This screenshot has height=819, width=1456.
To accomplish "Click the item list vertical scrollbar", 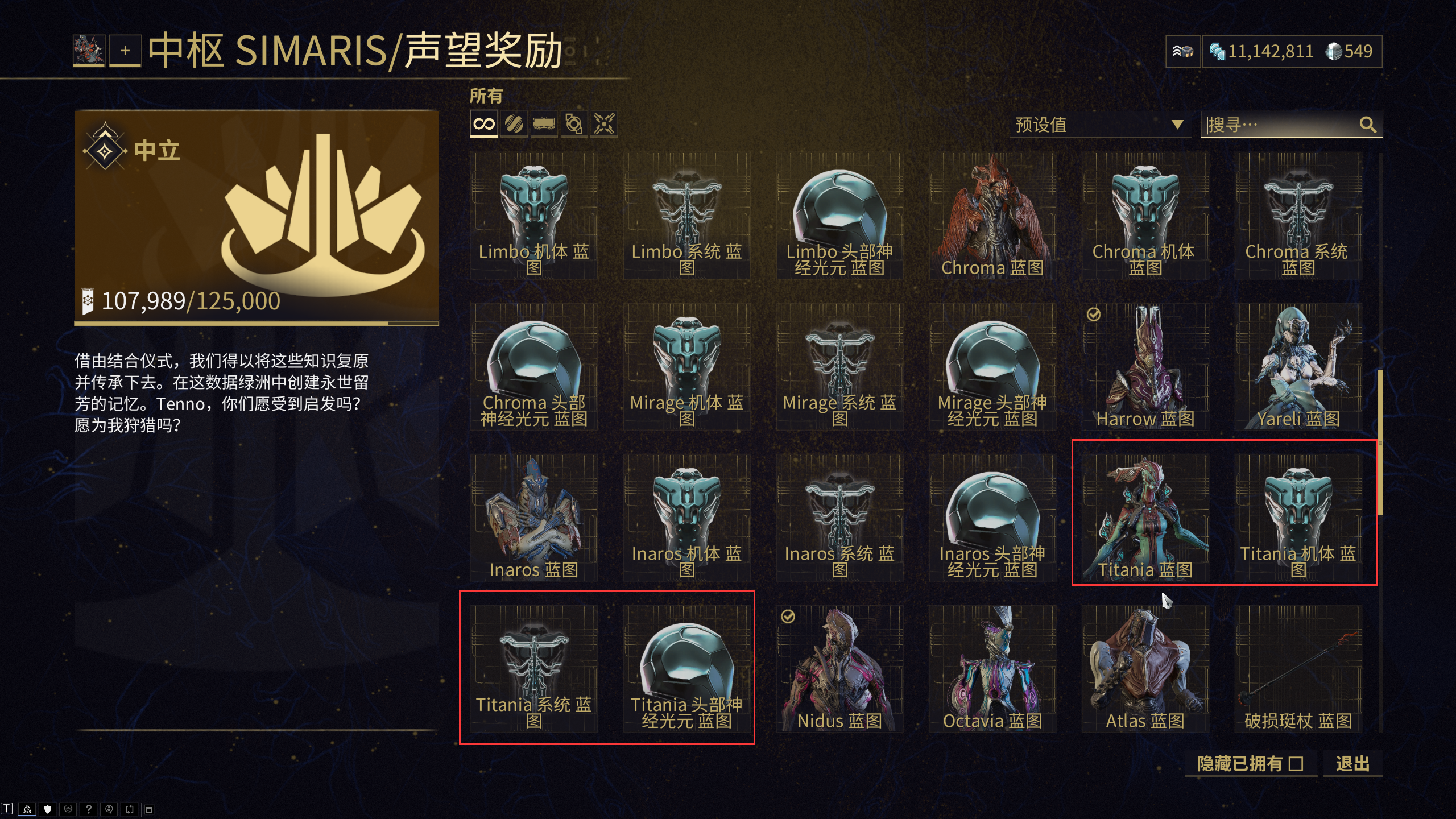I will pos(1380,444).
